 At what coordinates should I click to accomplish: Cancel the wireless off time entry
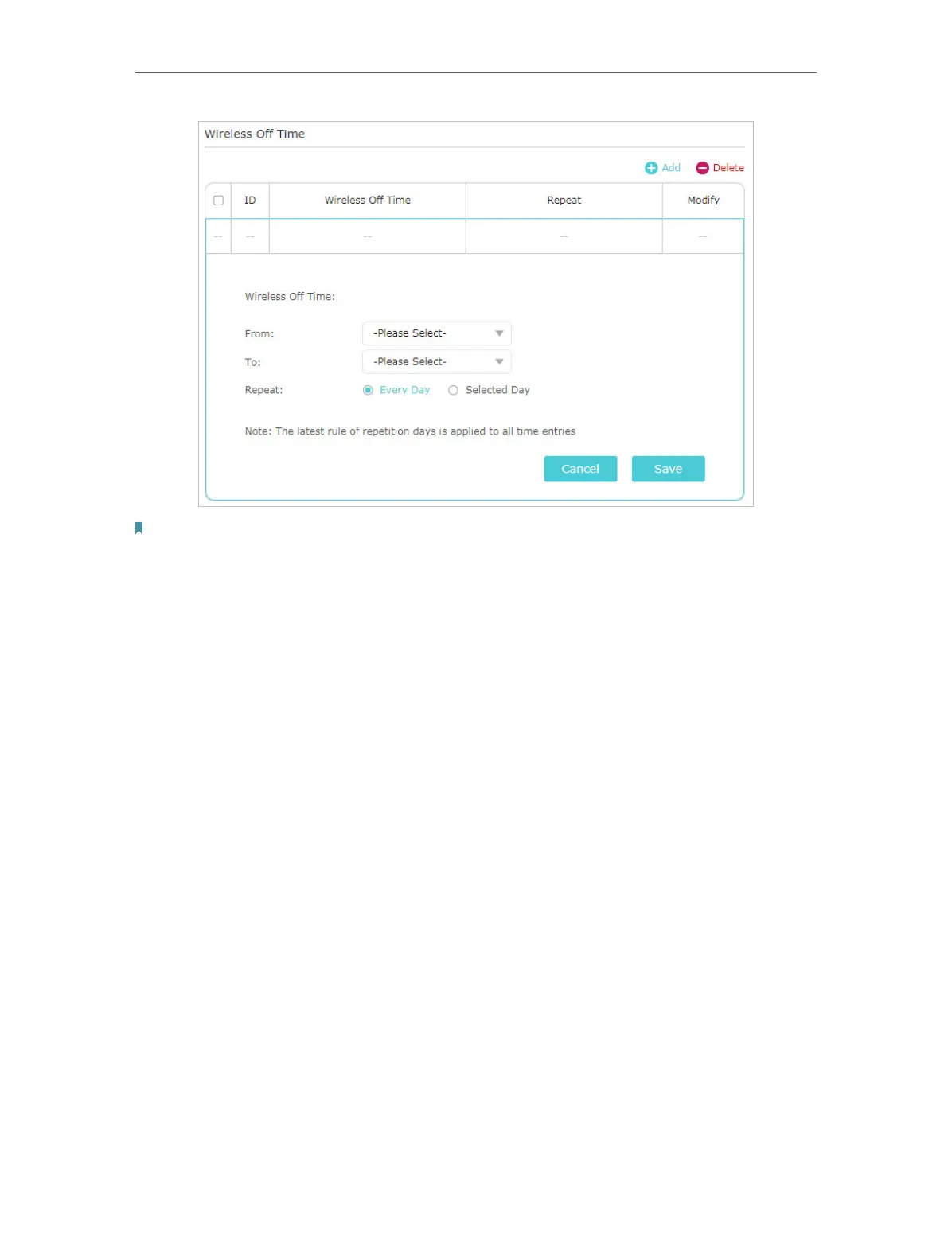click(x=580, y=469)
